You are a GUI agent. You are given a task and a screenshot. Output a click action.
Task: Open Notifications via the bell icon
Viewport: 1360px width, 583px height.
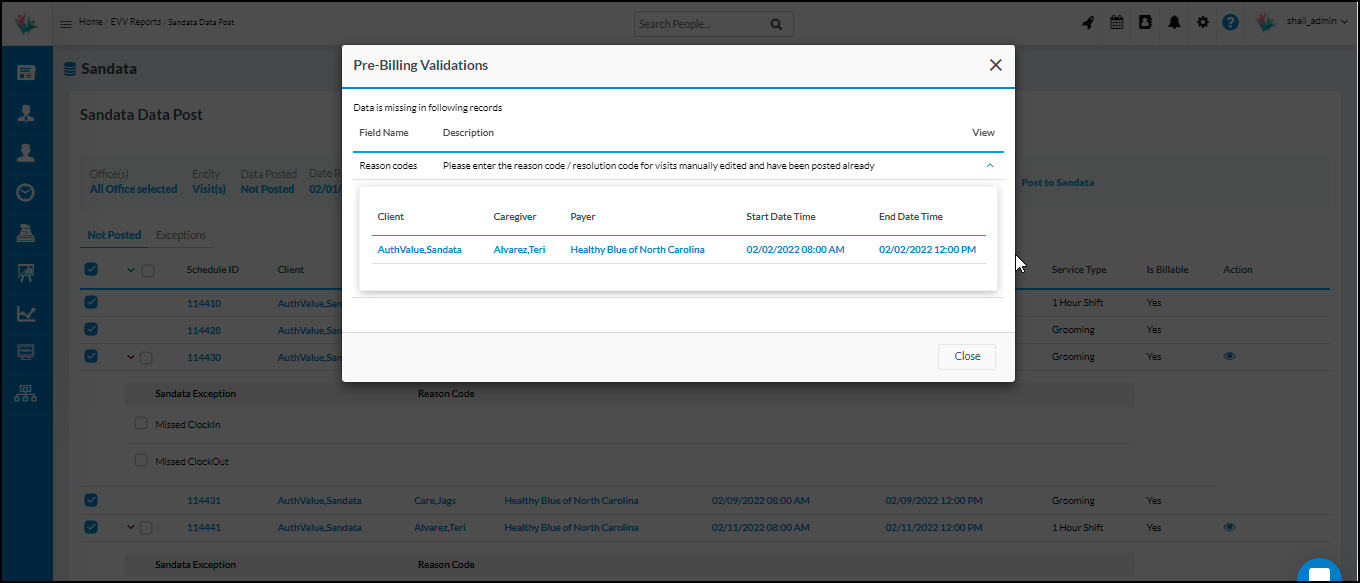point(1174,21)
